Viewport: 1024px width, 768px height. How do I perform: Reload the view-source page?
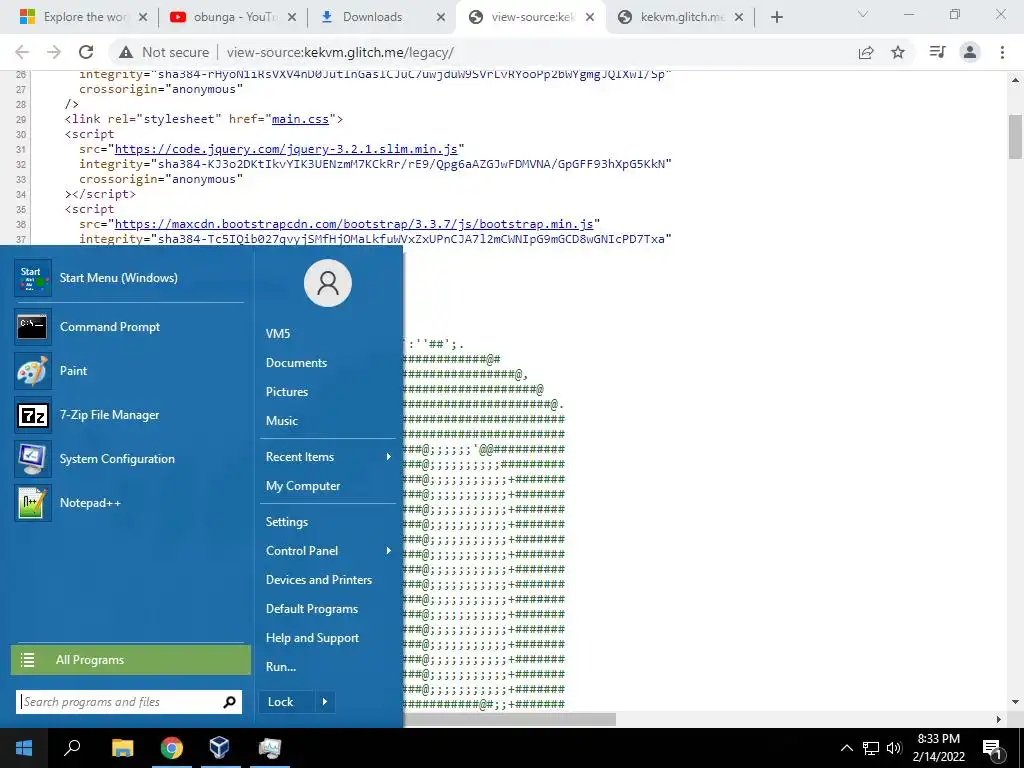[86, 52]
